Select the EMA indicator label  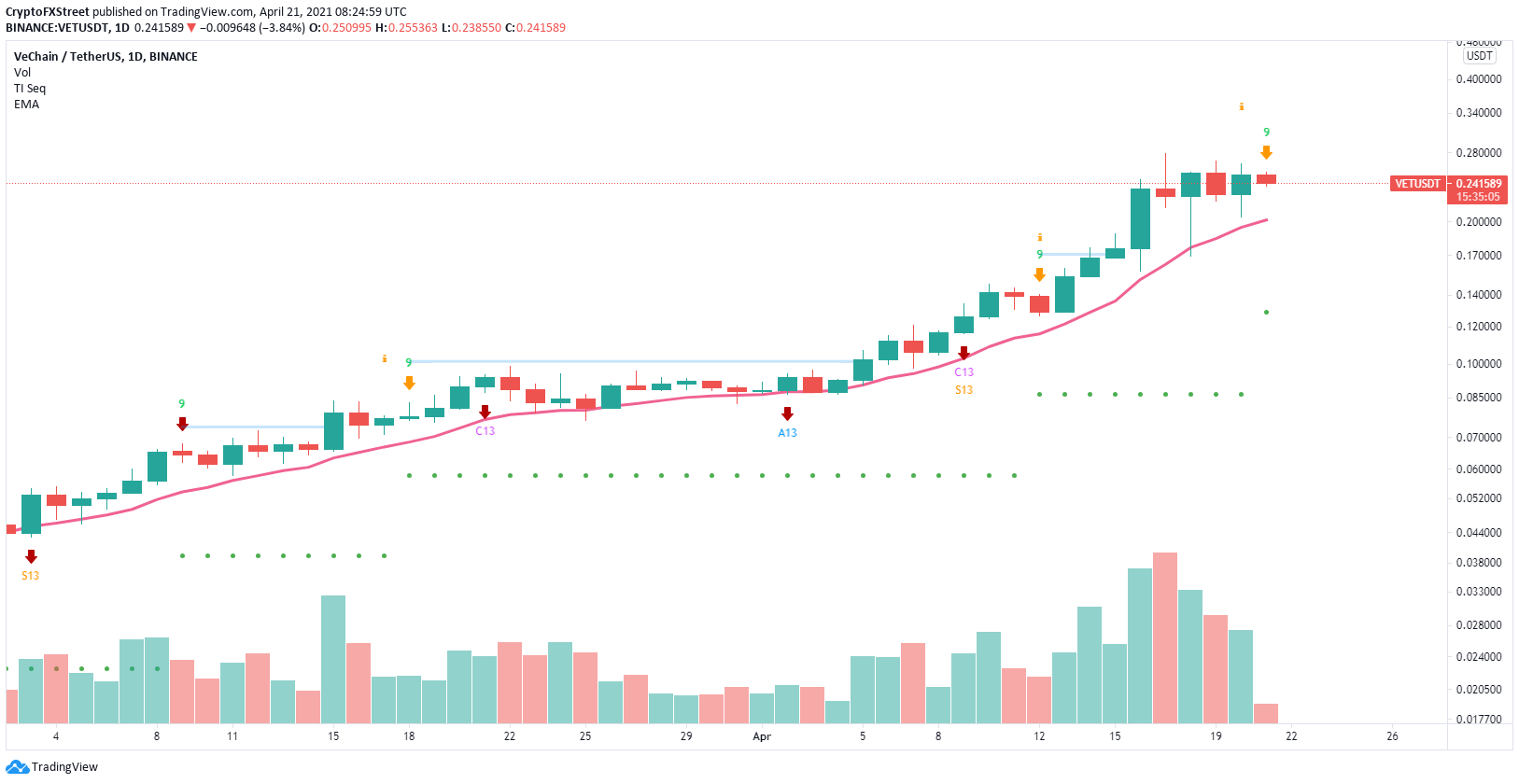[27, 105]
